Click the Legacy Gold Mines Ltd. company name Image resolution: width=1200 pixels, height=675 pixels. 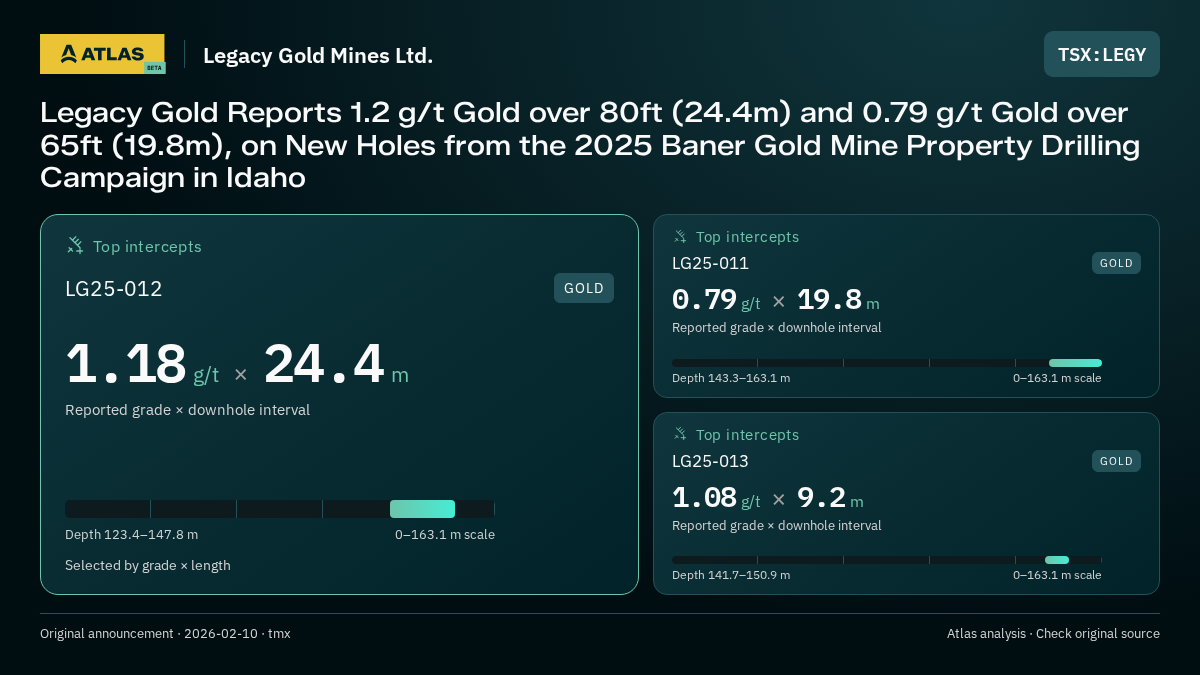pyautogui.click(x=318, y=55)
